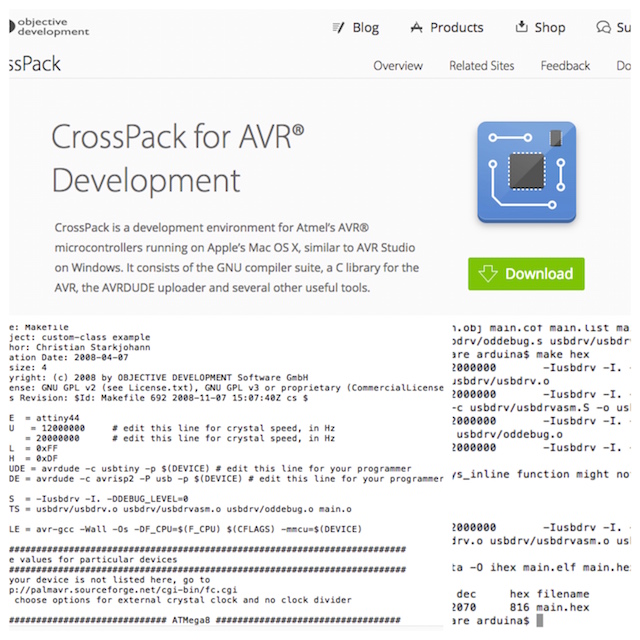Click the CrossPack description paragraph

(237, 258)
